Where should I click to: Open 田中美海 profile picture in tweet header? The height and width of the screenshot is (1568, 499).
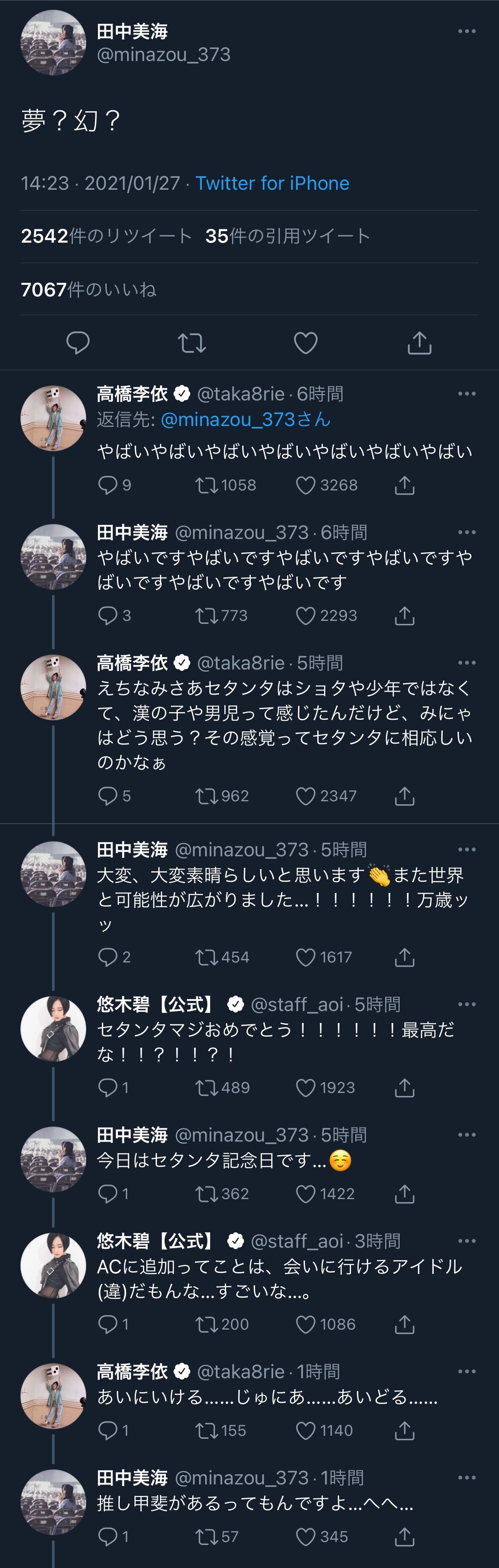[54, 43]
